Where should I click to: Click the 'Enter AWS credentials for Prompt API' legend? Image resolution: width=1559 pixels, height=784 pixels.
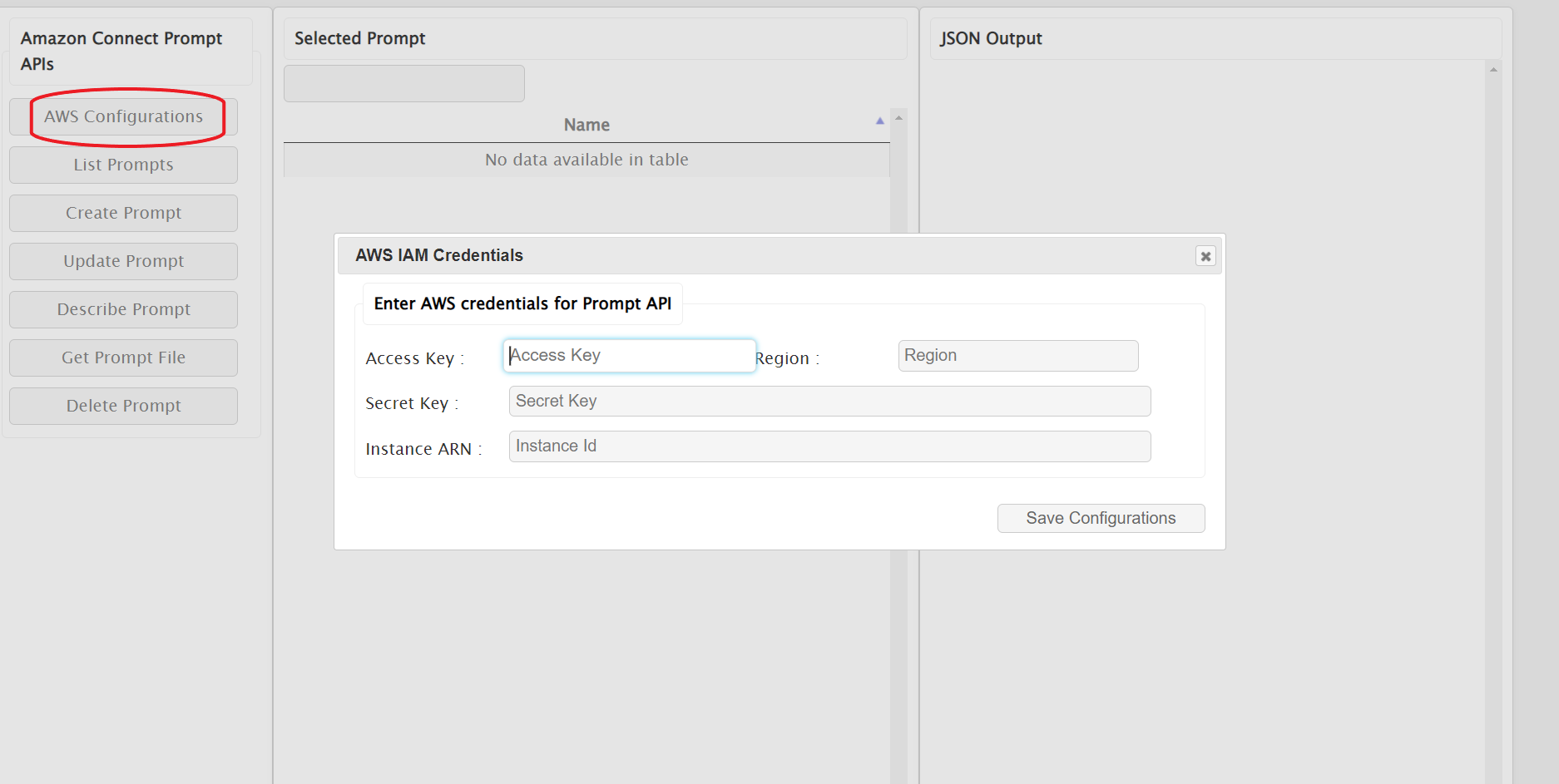click(522, 303)
